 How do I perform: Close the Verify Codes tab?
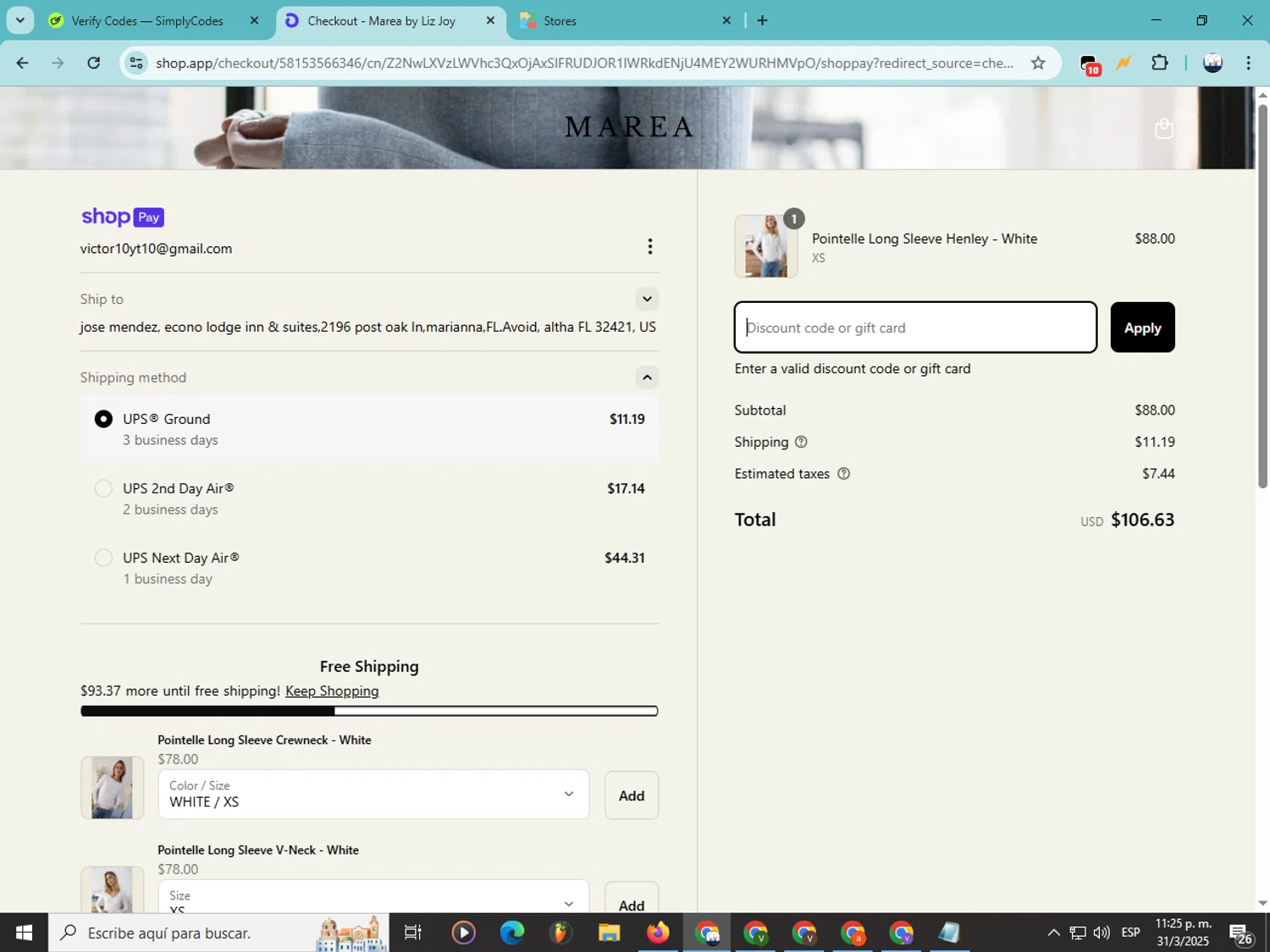point(254,20)
